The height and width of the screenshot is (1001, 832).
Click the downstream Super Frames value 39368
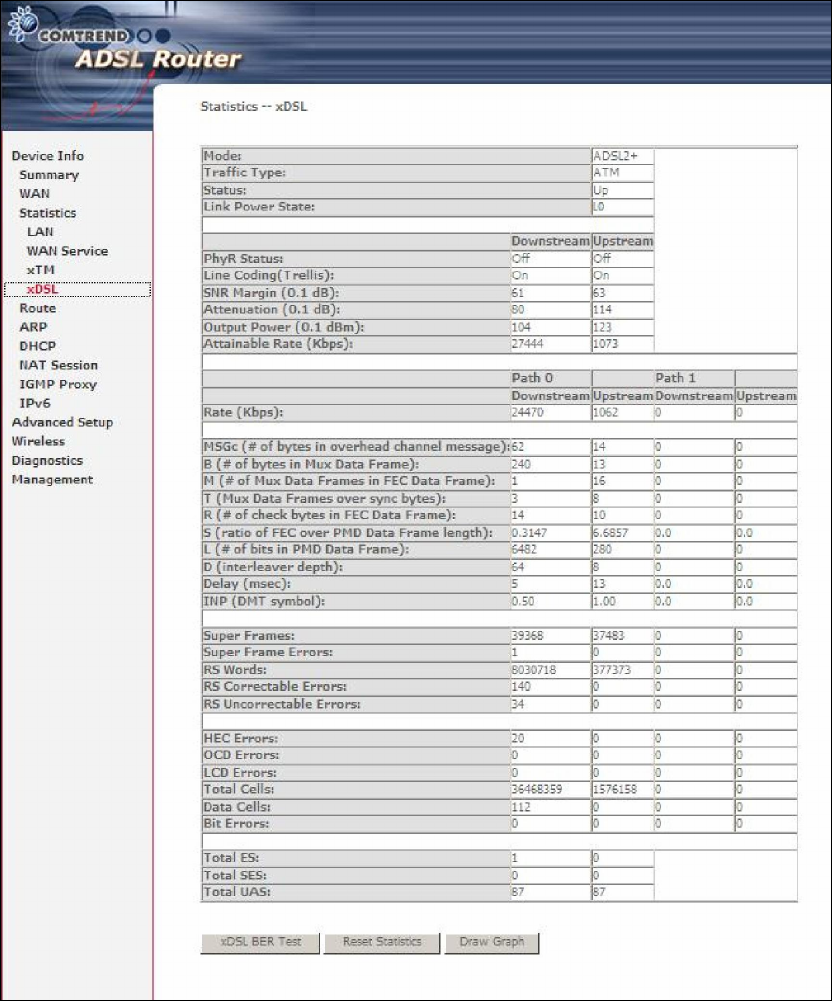click(527, 636)
